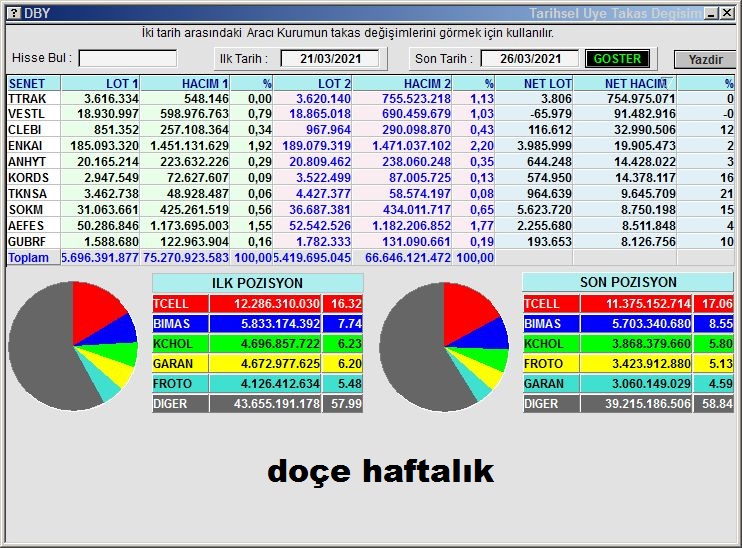Click cyan FROTO swatch in ILK POZISYON
The image size is (742, 548).
pos(180,383)
